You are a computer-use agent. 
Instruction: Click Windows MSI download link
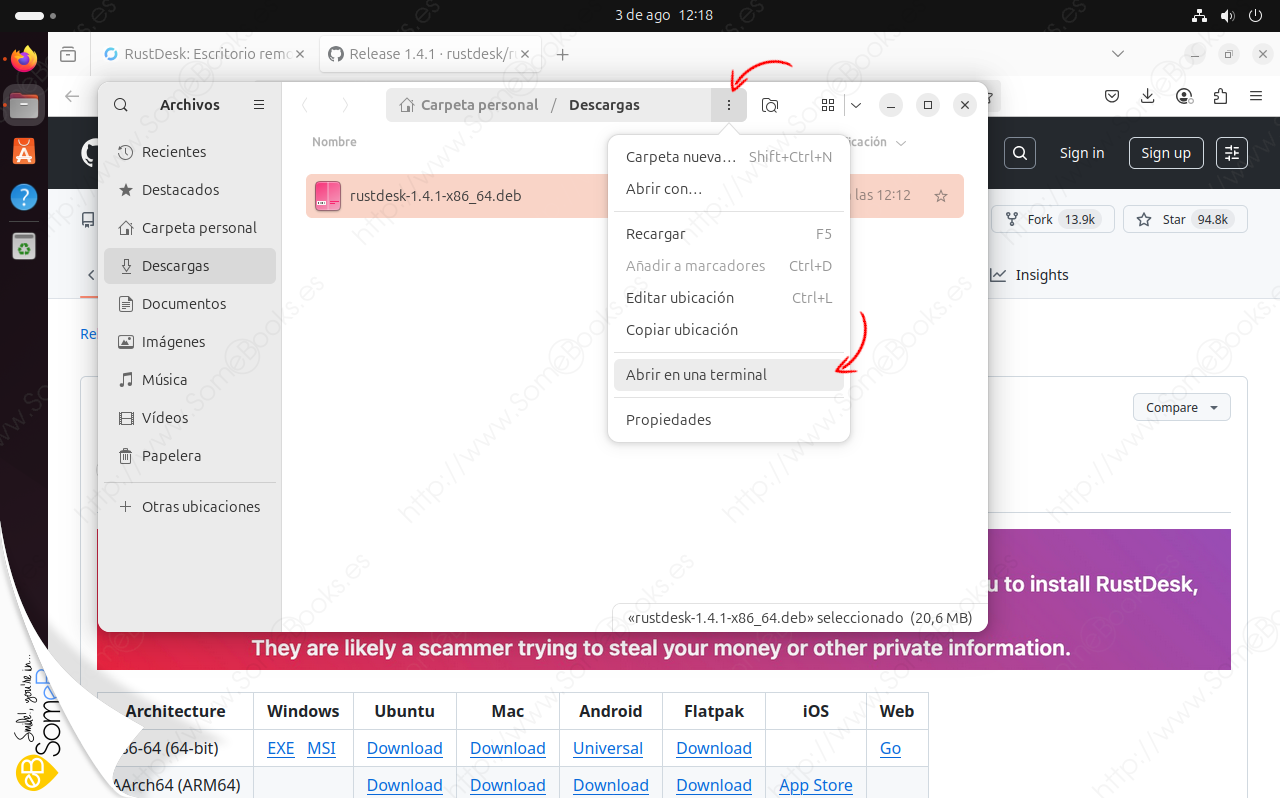pos(321,748)
